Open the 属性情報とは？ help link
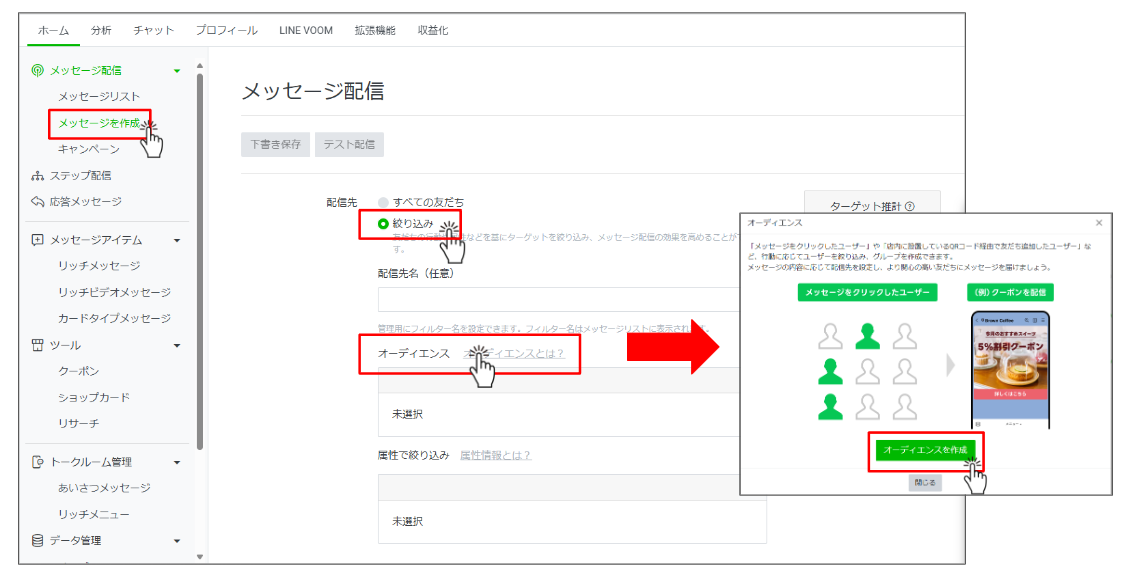The image size is (1125, 579). click(x=495, y=456)
